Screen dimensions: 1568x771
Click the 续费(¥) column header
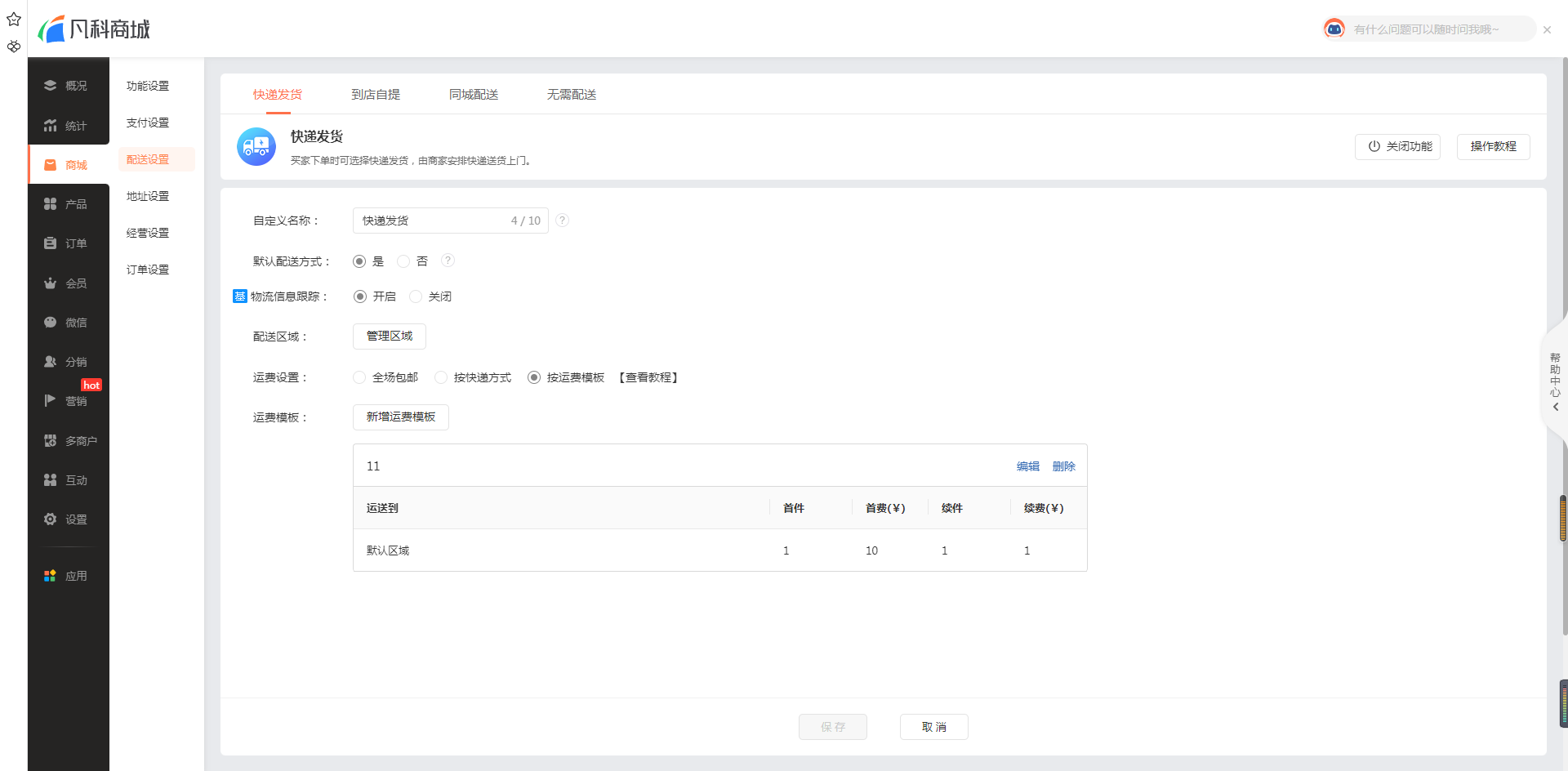(x=1044, y=508)
